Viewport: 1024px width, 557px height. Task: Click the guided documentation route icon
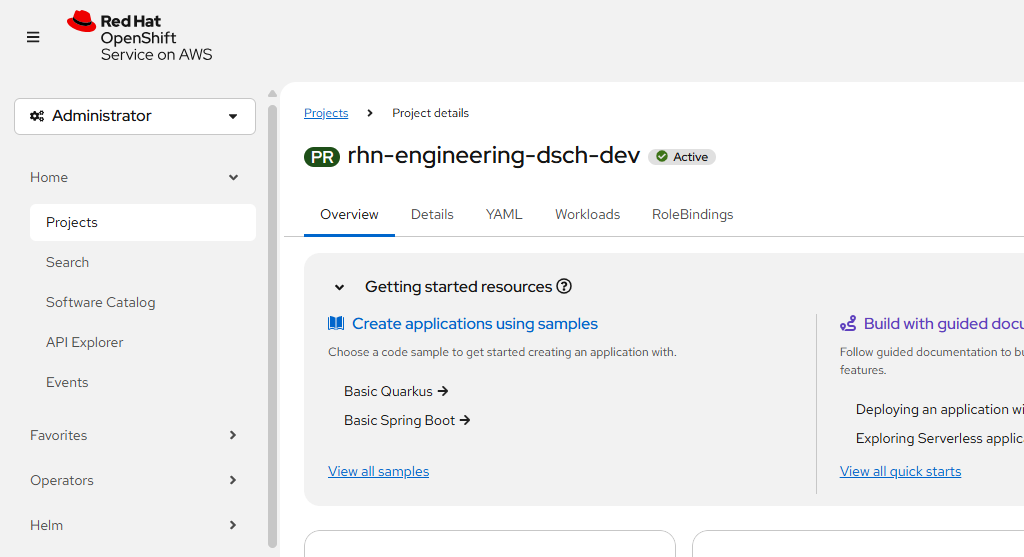[x=848, y=324]
